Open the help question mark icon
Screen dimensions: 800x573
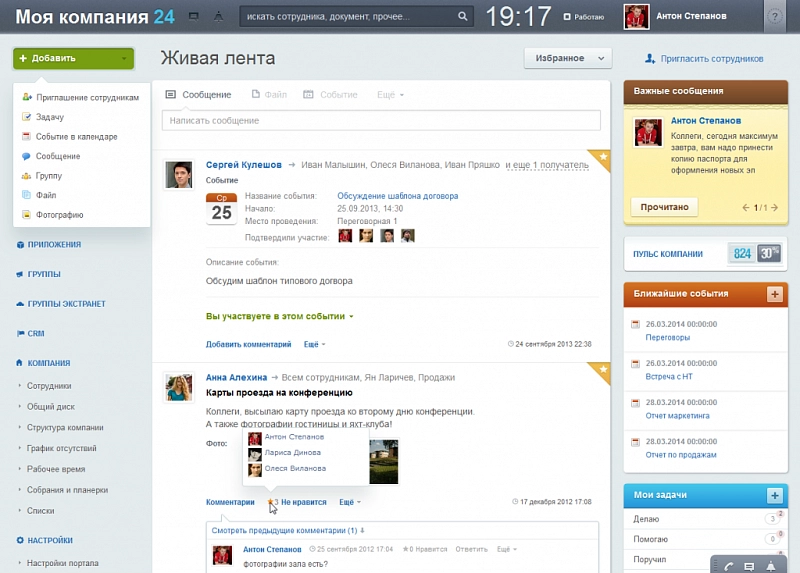[x=775, y=17]
